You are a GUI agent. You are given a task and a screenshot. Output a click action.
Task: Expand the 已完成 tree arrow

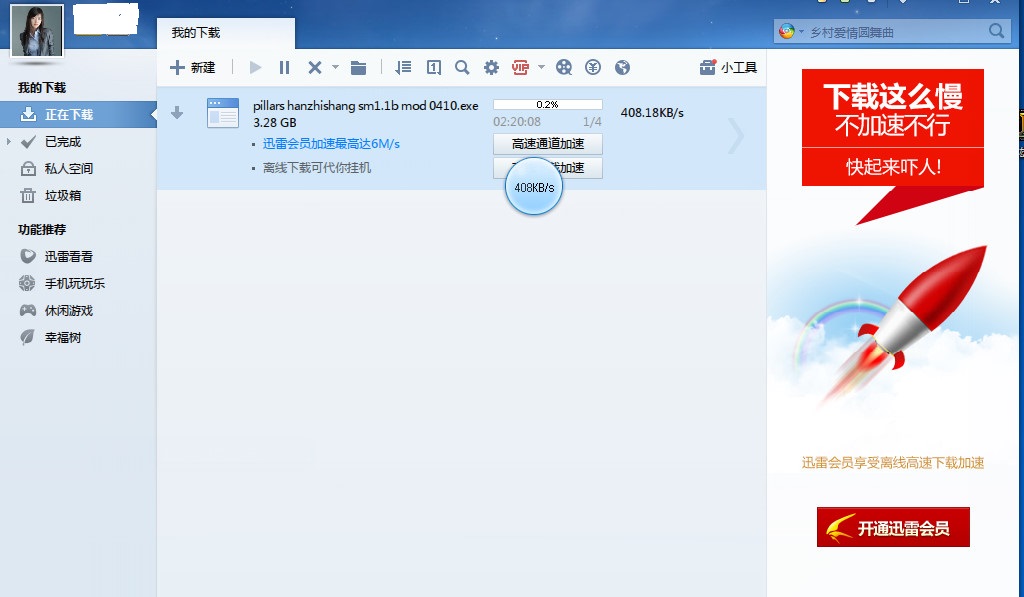point(10,142)
